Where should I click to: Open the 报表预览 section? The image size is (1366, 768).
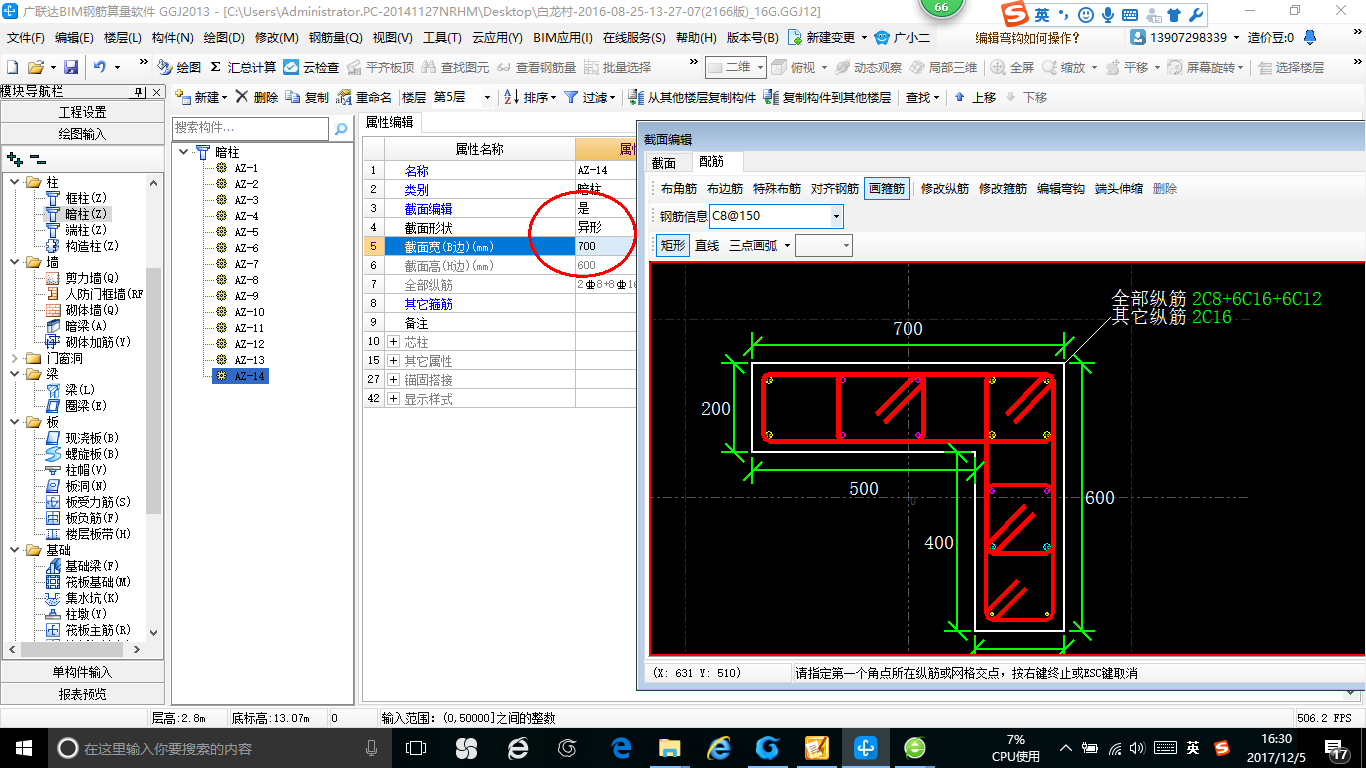click(x=82, y=693)
